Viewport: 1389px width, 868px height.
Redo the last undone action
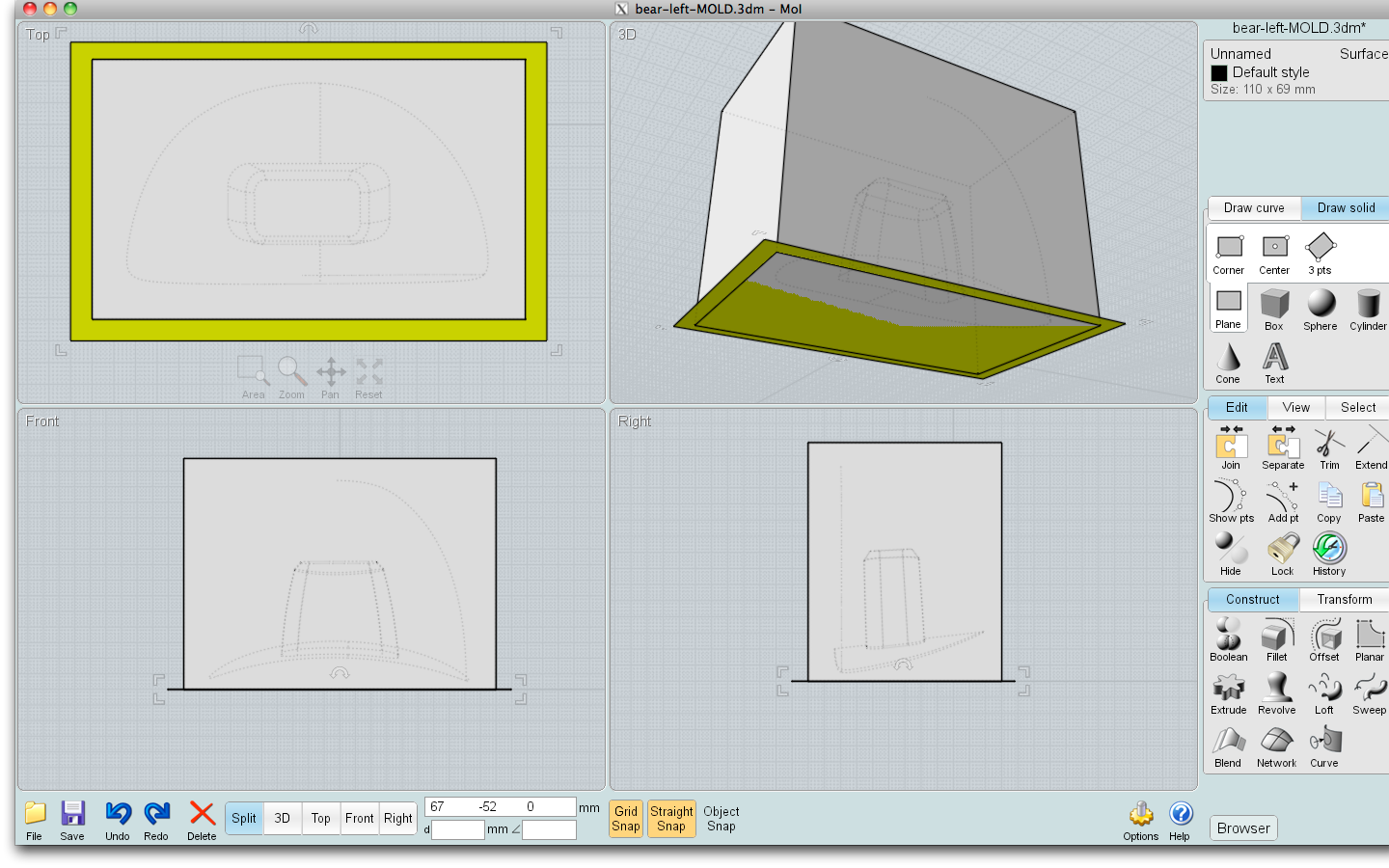tap(156, 821)
